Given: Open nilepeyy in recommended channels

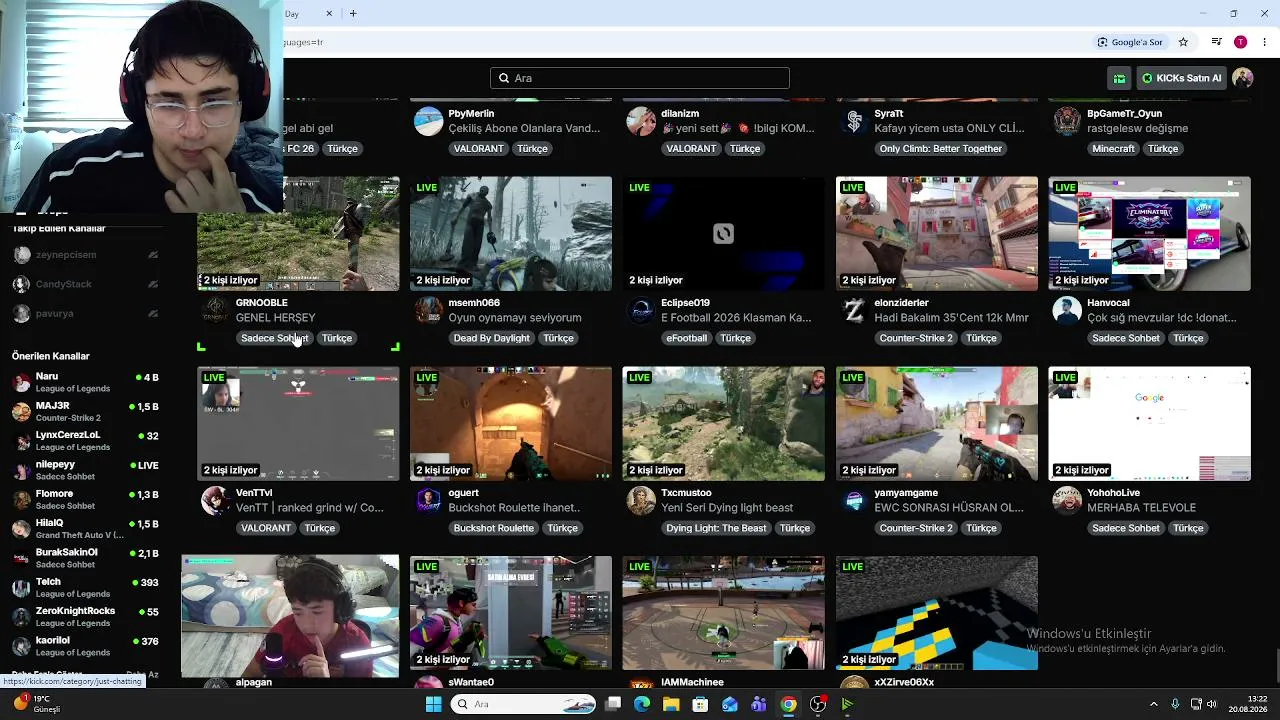Looking at the screenshot, I should [85, 470].
